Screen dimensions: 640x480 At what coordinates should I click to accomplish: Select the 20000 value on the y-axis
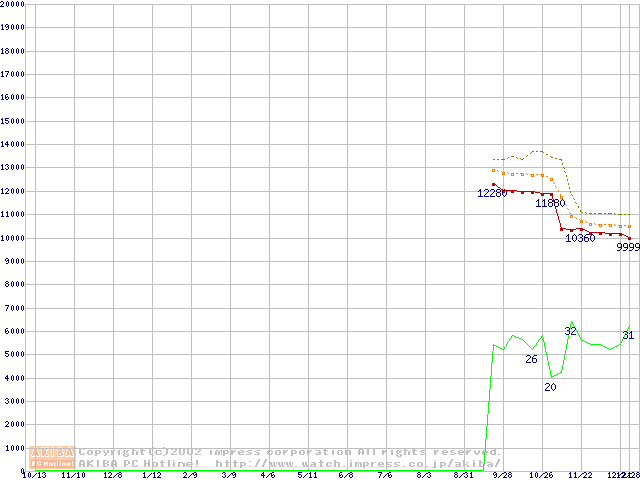(12, 4)
